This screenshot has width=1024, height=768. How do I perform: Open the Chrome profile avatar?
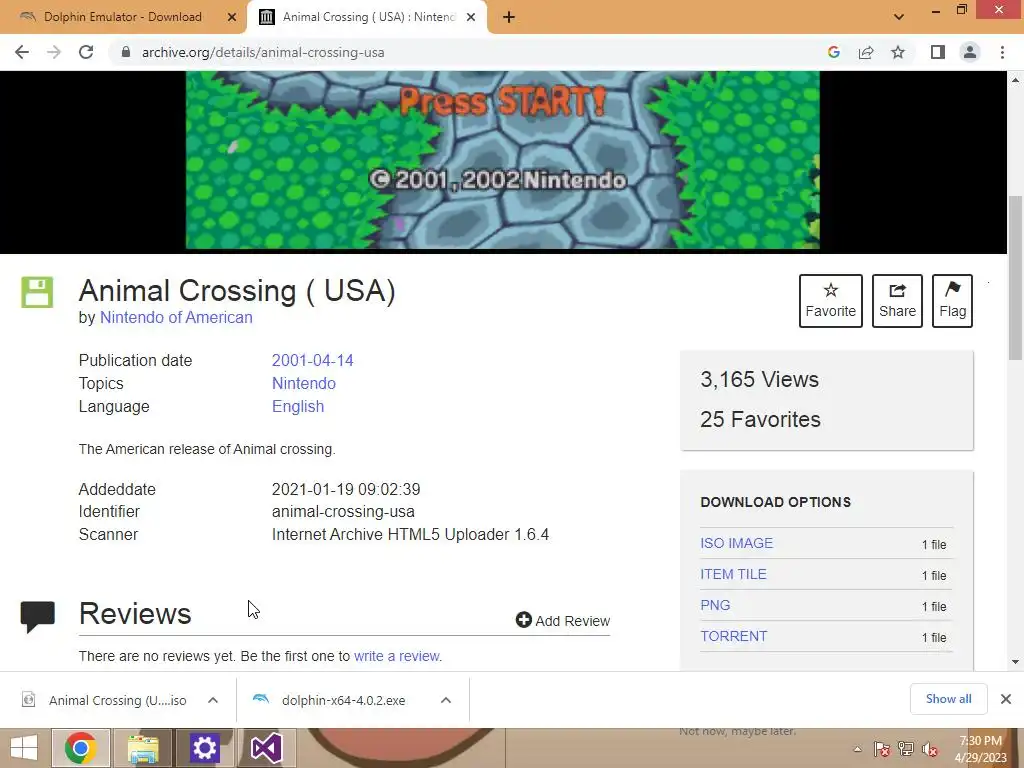970,52
